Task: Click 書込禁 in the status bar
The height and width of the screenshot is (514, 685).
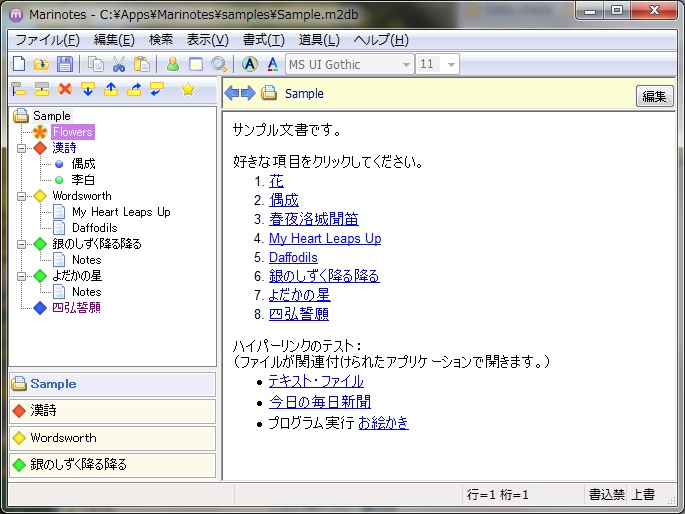Action: click(x=606, y=494)
